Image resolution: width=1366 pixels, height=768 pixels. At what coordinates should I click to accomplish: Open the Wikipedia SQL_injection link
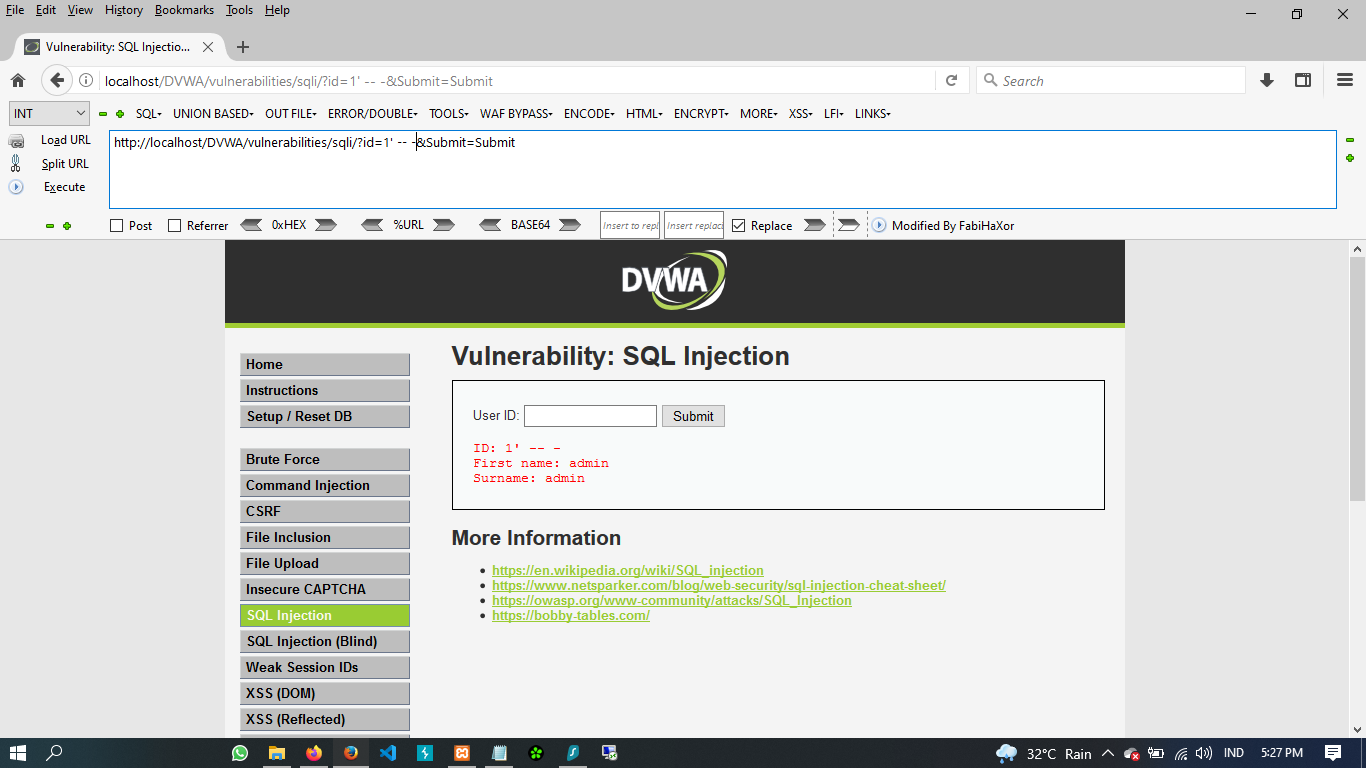628,571
